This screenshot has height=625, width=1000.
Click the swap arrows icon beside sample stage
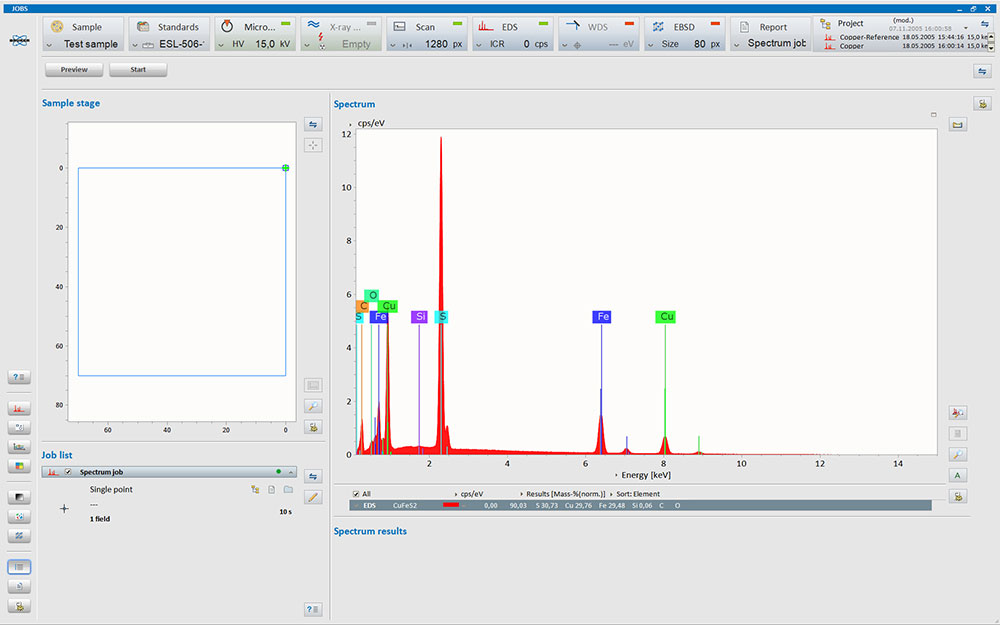tap(313, 124)
